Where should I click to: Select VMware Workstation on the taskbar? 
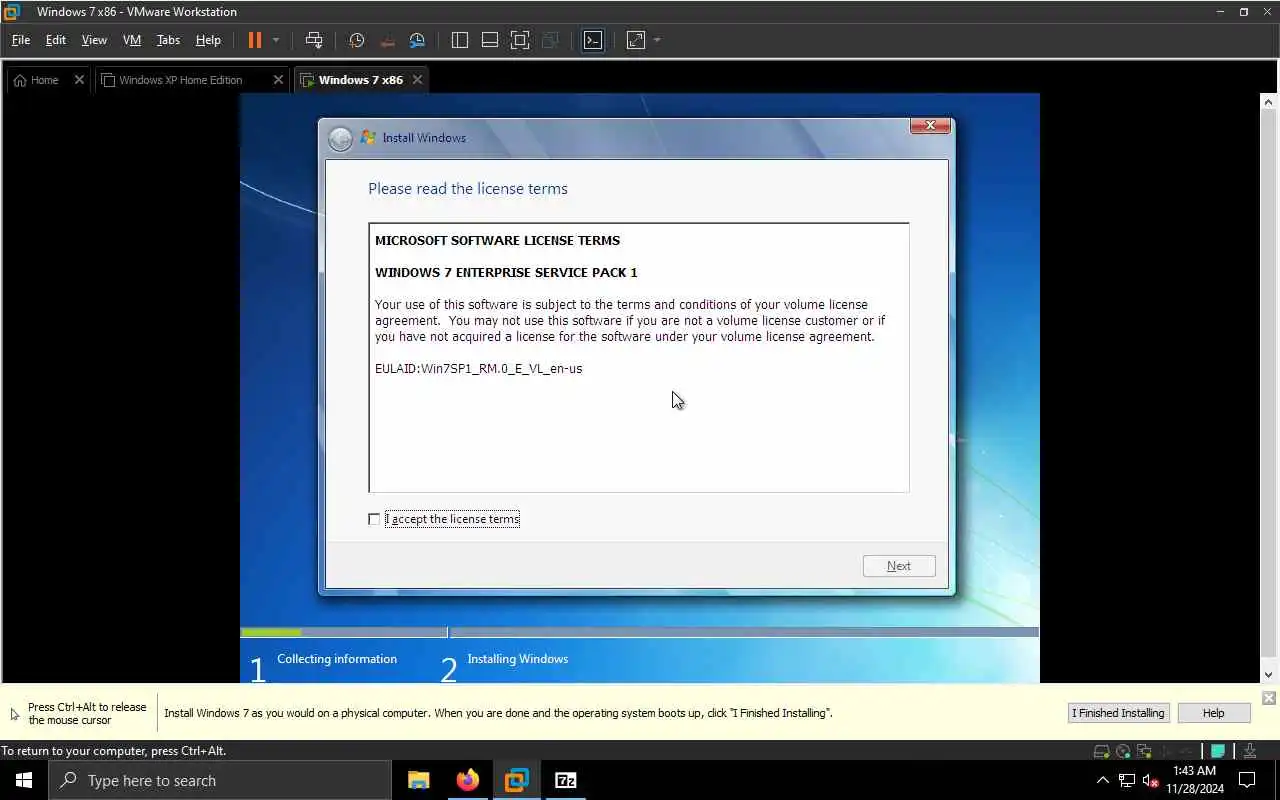click(x=517, y=780)
